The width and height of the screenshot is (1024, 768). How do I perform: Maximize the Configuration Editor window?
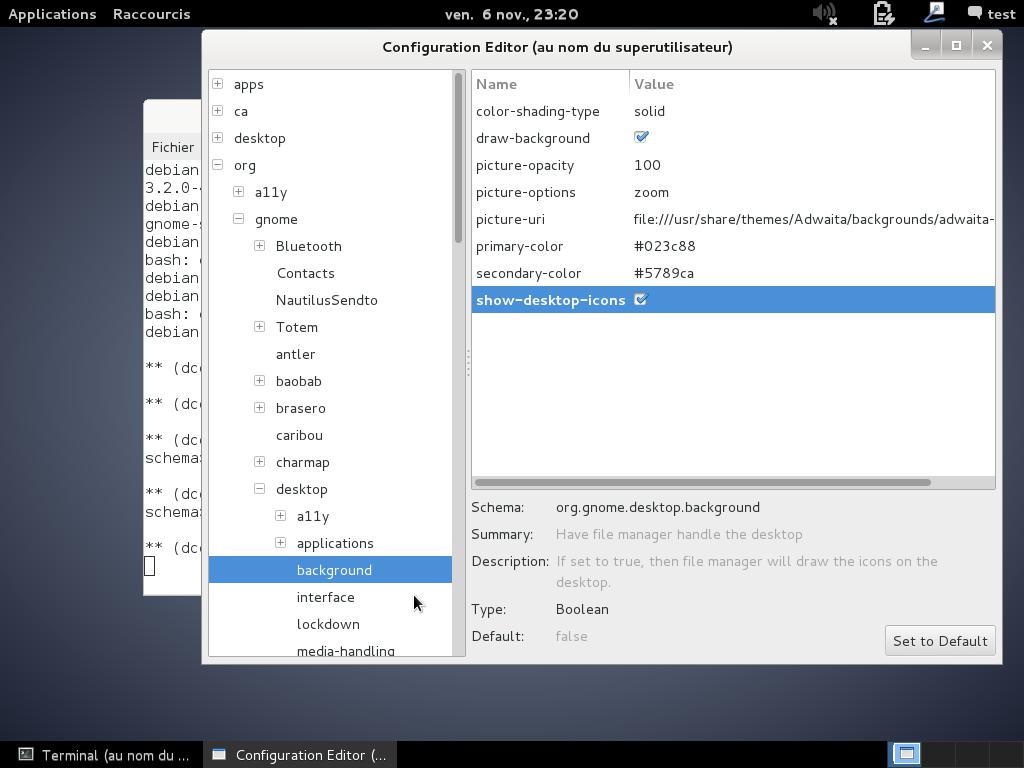(x=956, y=45)
